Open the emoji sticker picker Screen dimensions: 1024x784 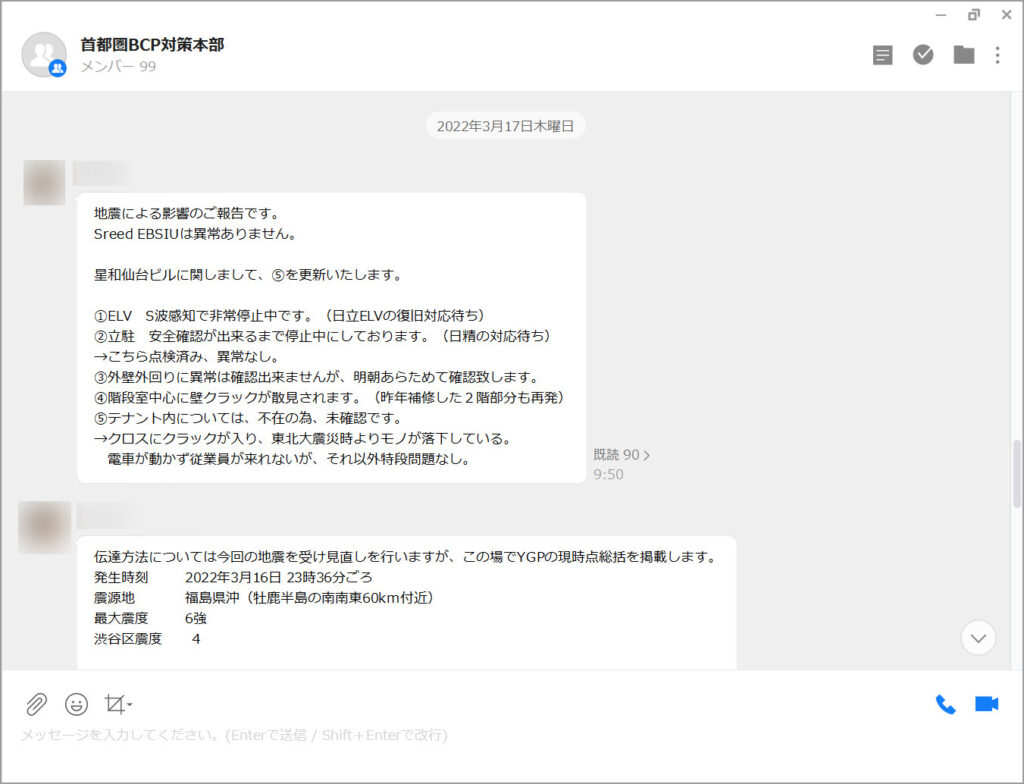(76, 704)
